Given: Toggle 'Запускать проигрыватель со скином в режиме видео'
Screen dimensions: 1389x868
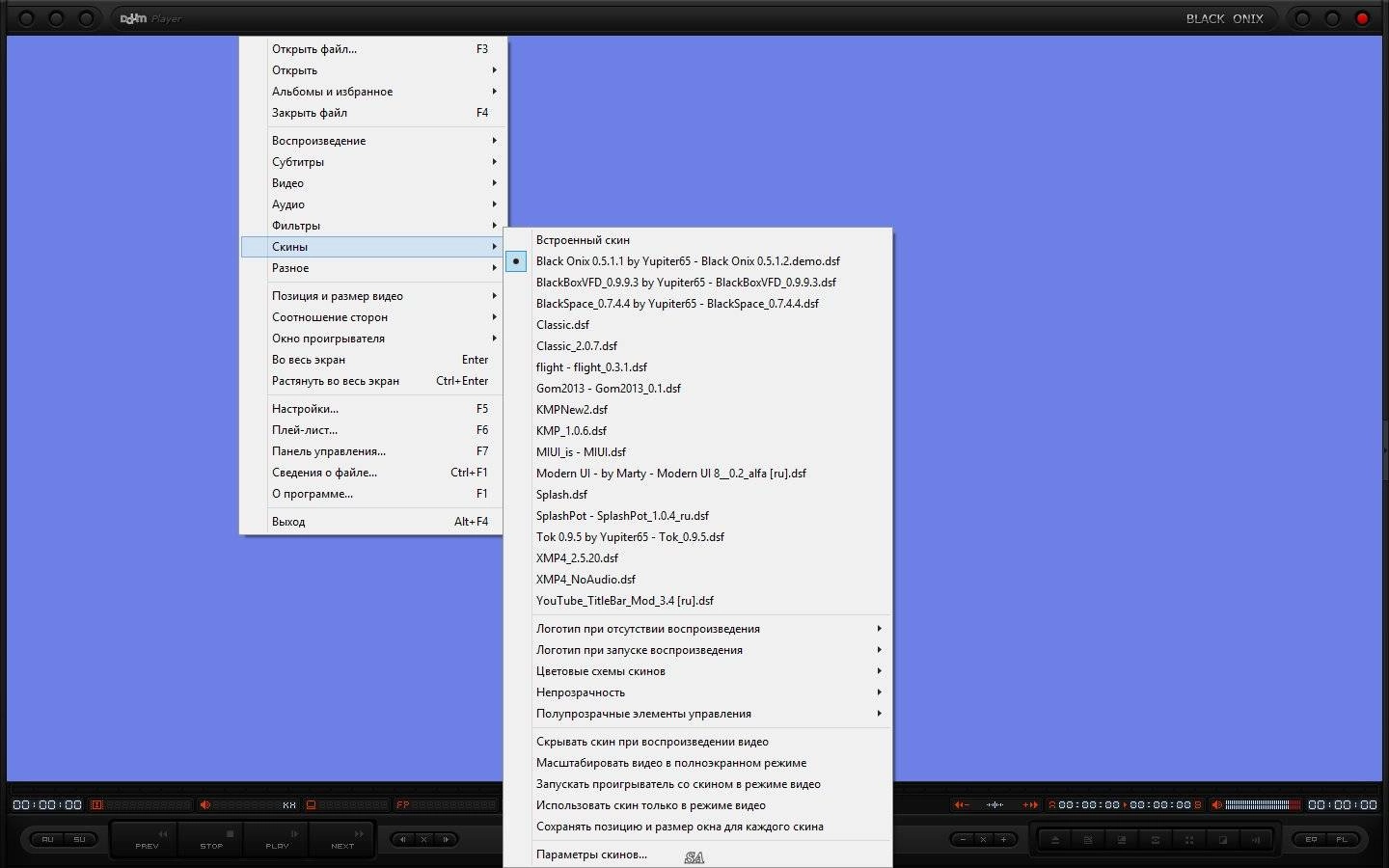Looking at the screenshot, I should [697, 784].
